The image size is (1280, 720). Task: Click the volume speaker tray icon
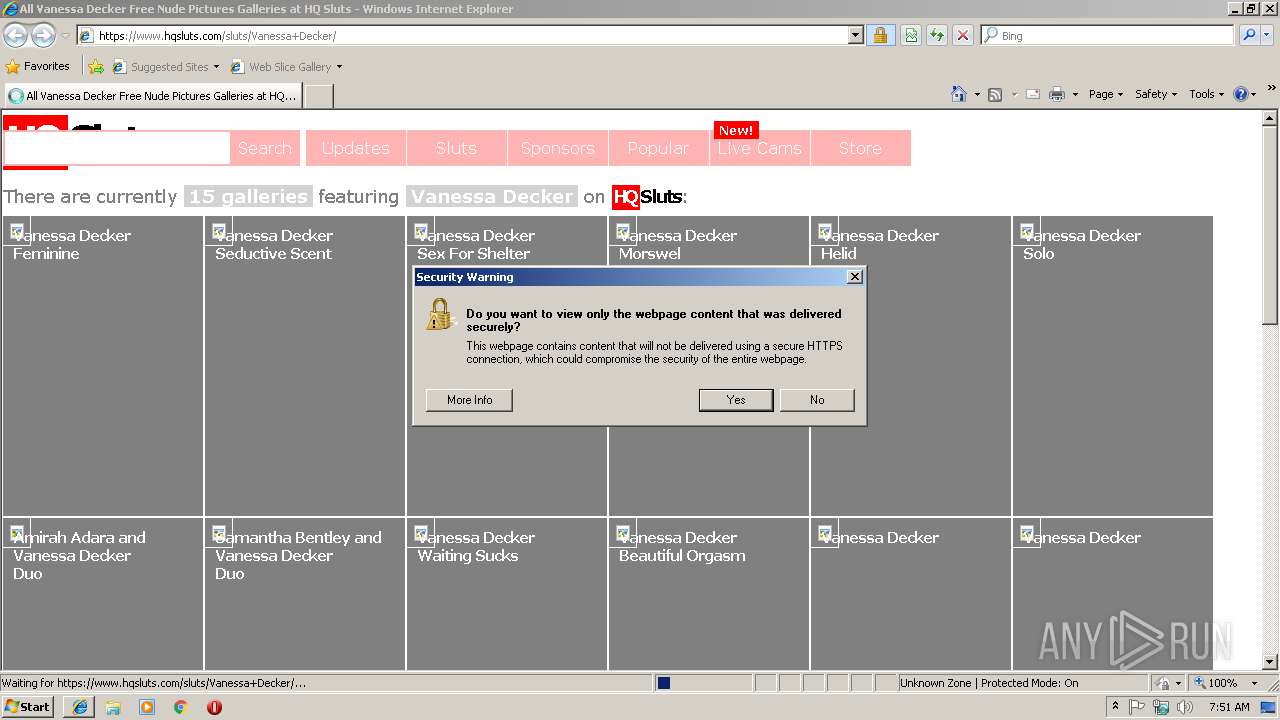pos(1185,707)
